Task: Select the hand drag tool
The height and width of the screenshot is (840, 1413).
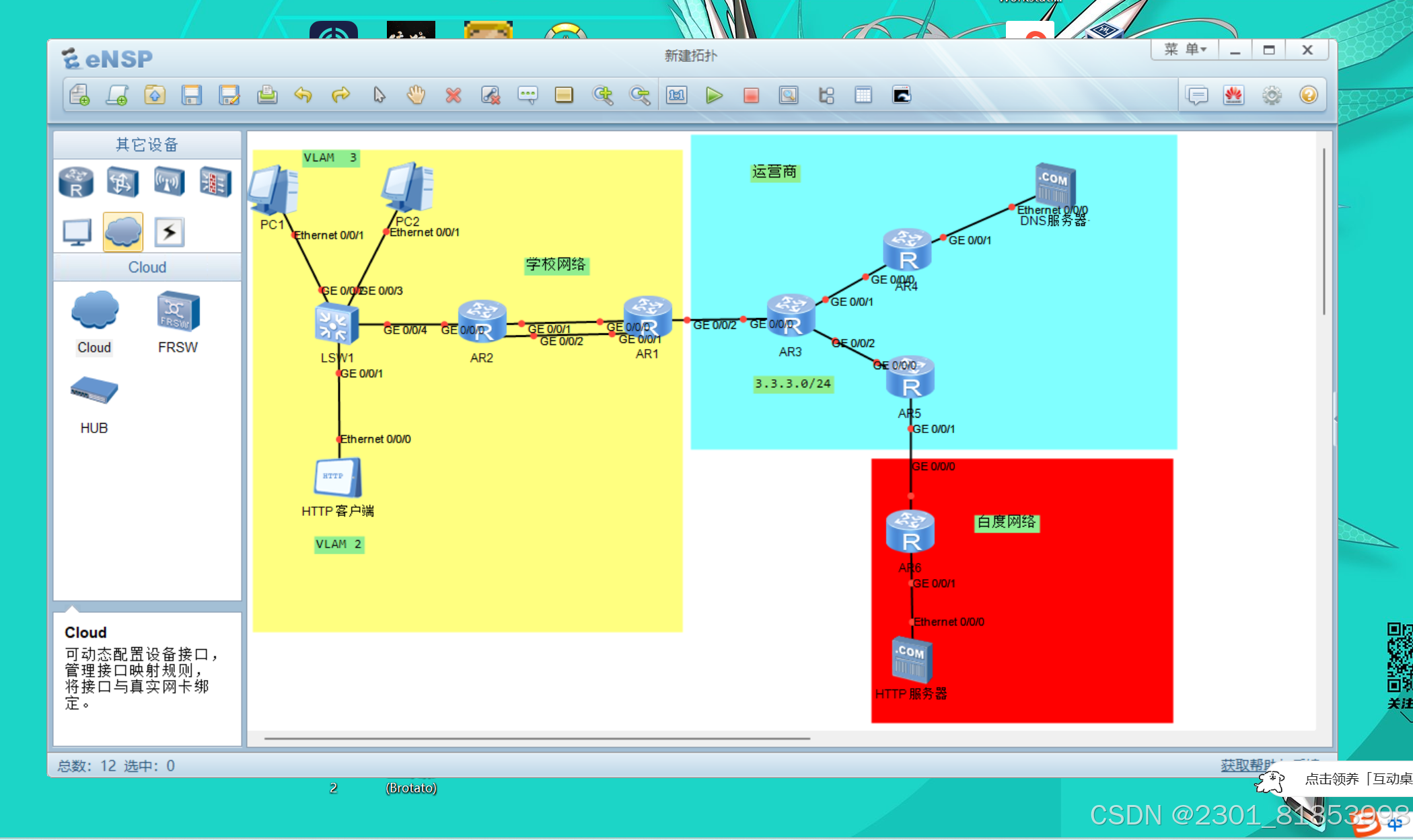Action: (x=416, y=96)
